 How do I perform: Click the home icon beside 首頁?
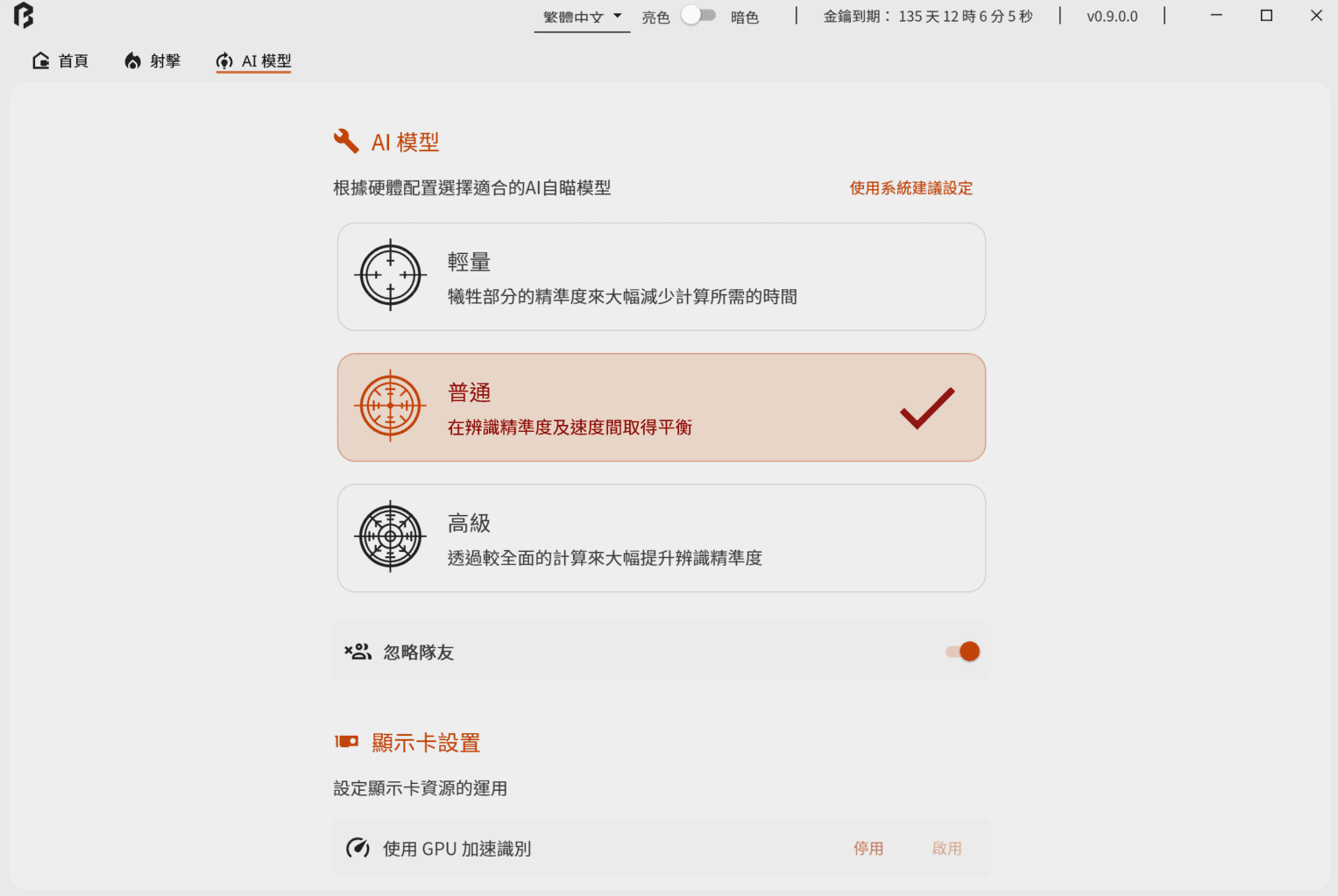(40, 60)
